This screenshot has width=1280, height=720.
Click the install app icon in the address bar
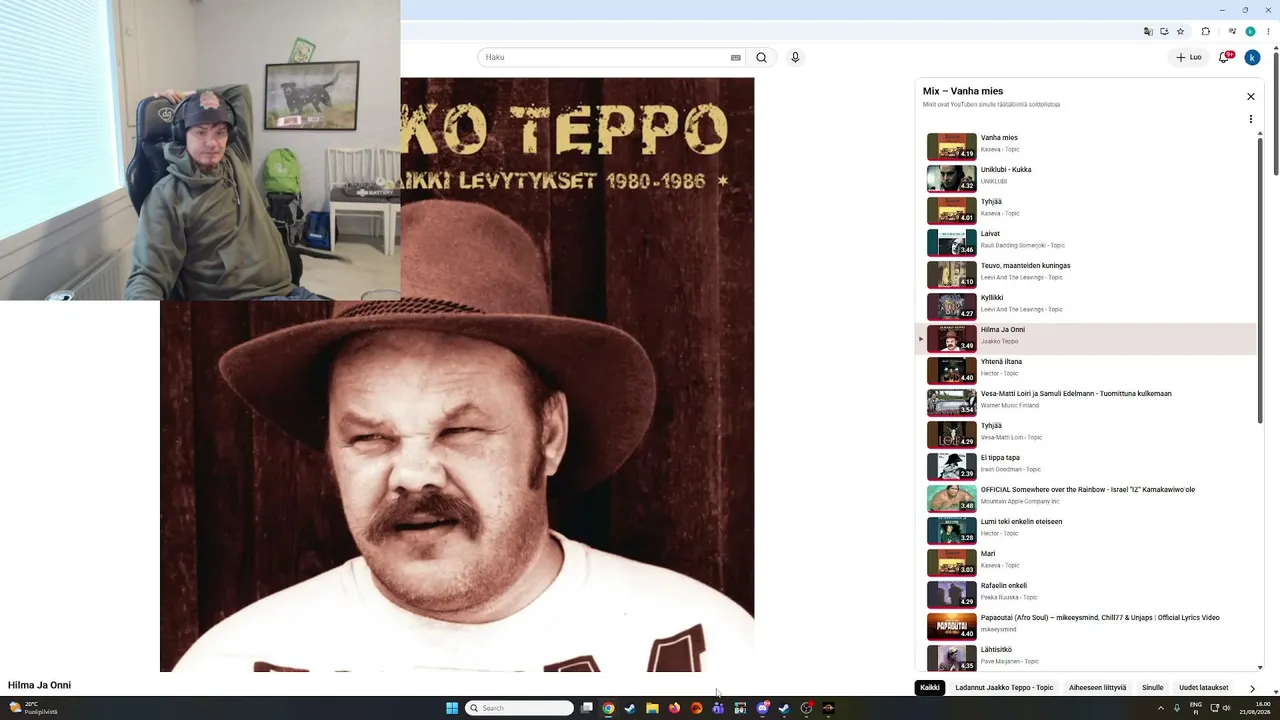point(1164,32)
